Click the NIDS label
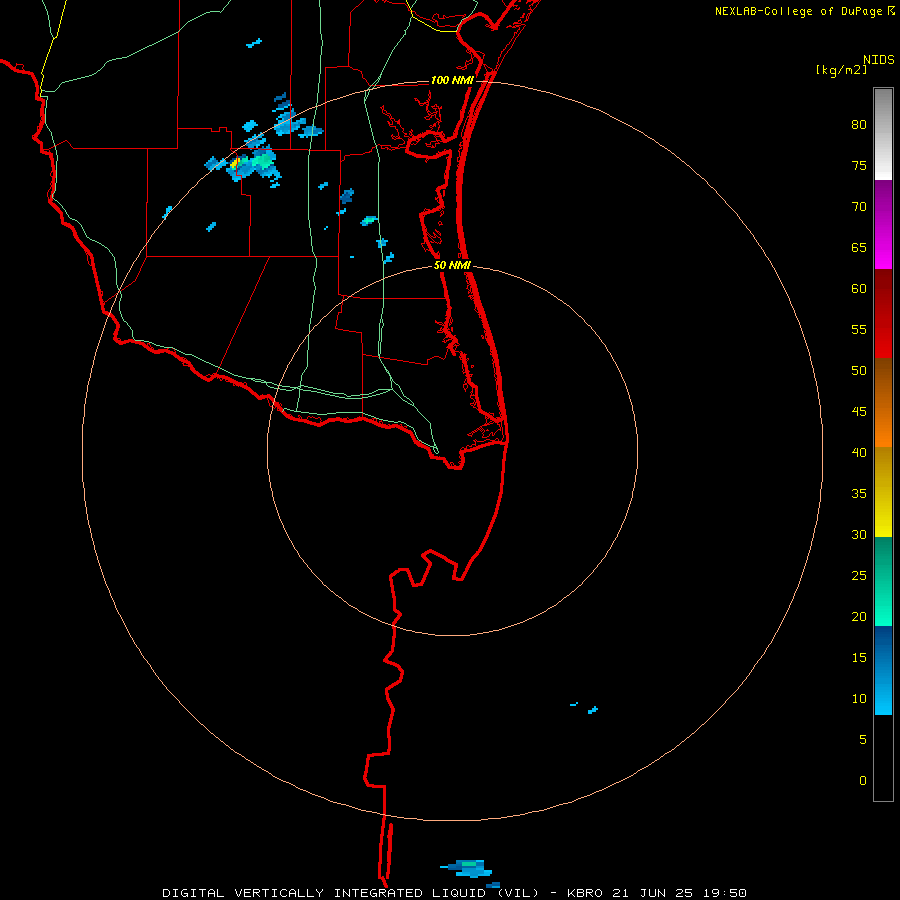 (878, 60)
